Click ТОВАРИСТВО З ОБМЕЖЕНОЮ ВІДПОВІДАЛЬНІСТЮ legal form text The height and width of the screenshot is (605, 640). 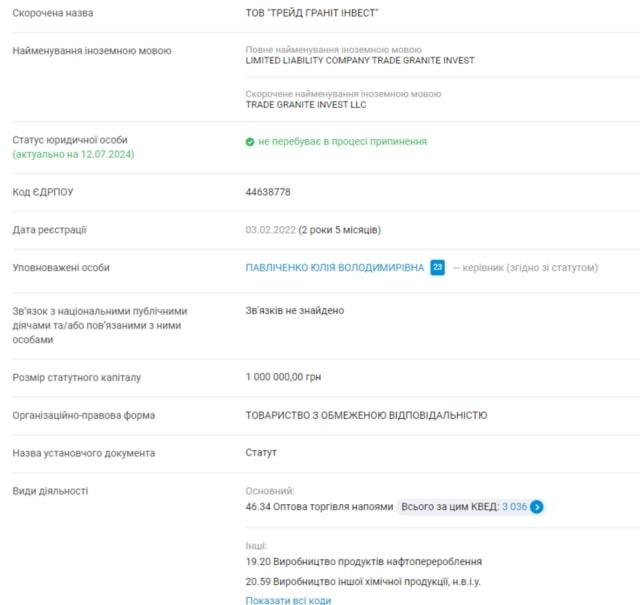tap(366, 415)
